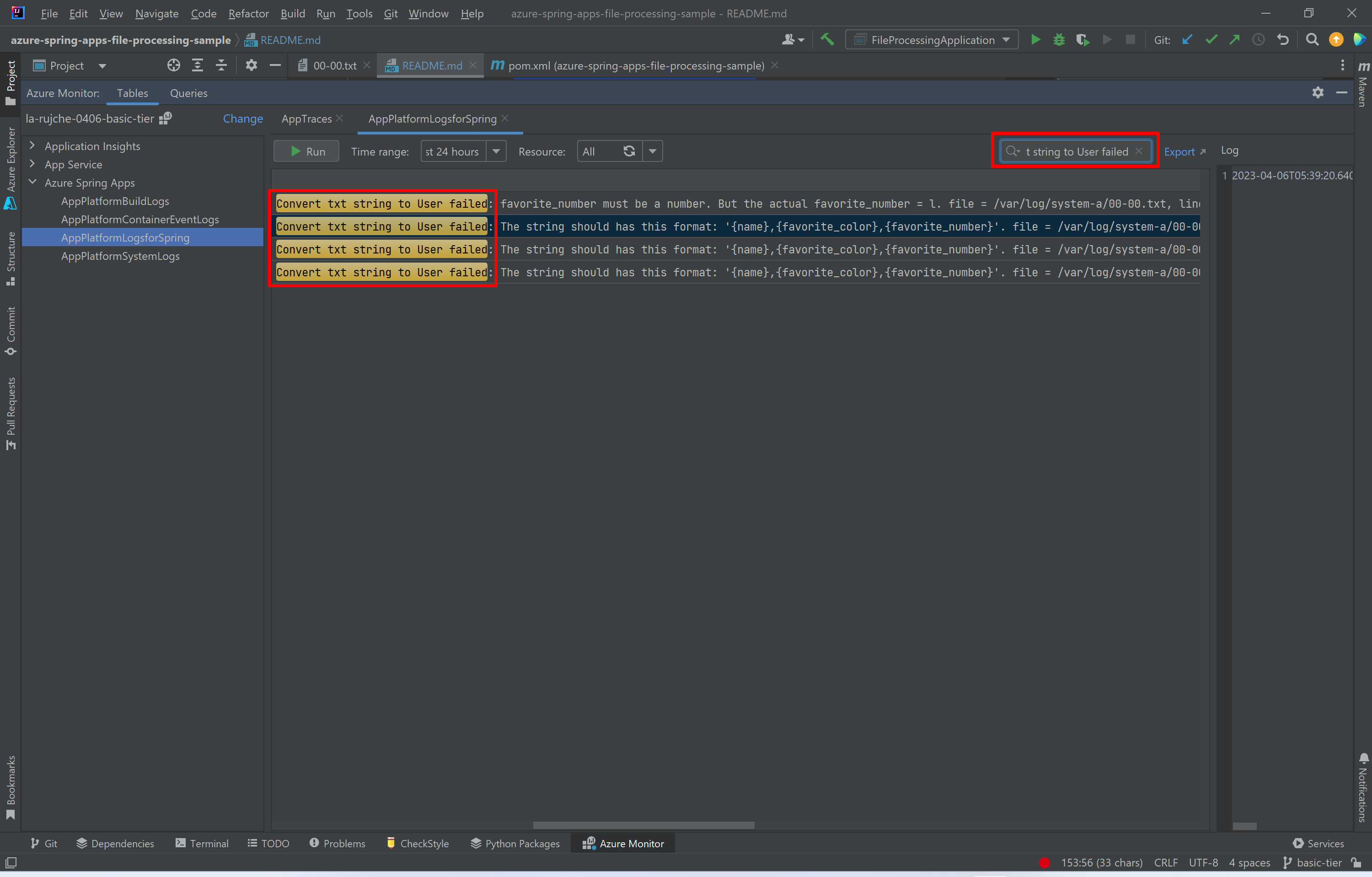The image size is (1372, 877).
Task: Click select opened file target icon
Action: pos(174,65)
